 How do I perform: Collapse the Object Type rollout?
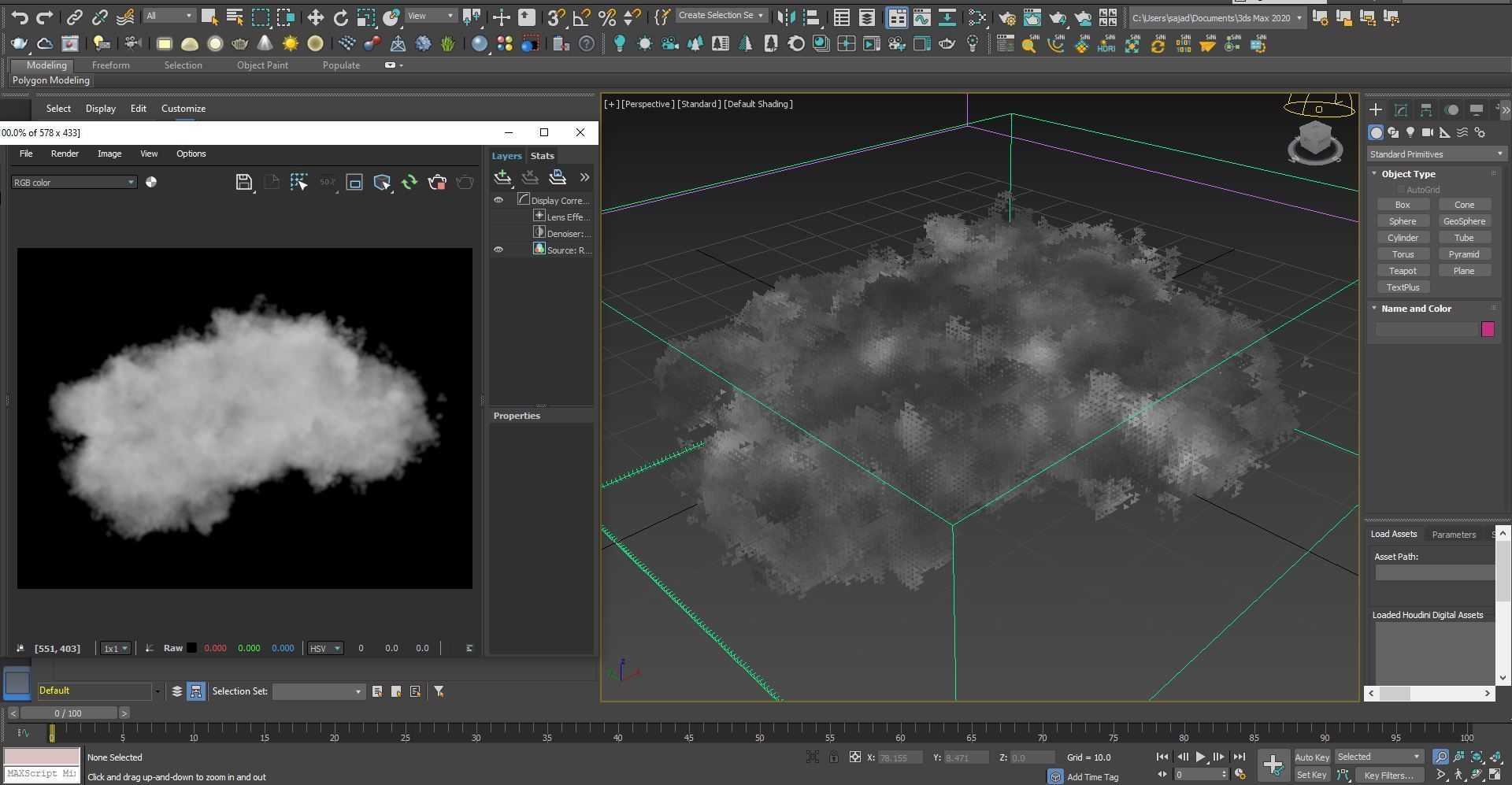pyautogui.click(x=1374, y=174)
